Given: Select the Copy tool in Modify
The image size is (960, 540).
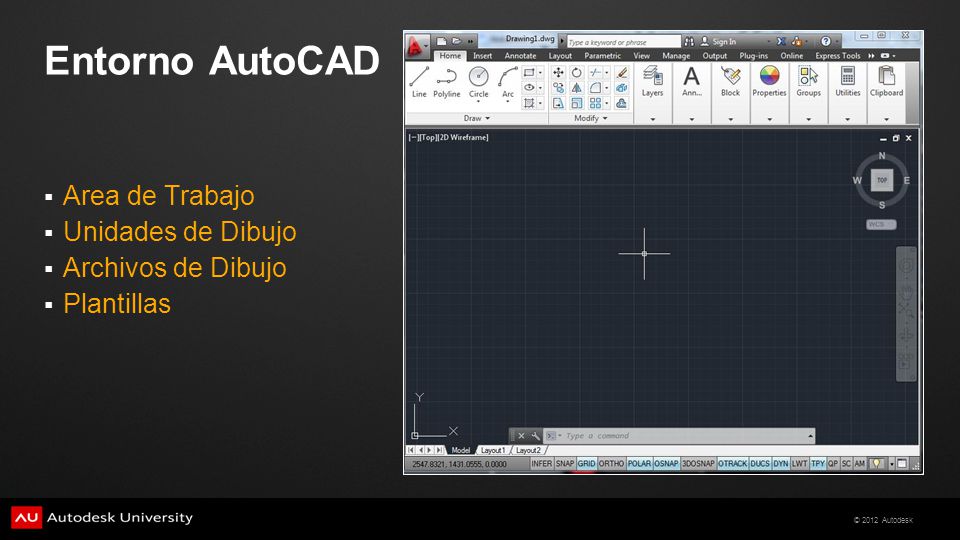Looking at the screenshot, I should [x=558, y=88].
